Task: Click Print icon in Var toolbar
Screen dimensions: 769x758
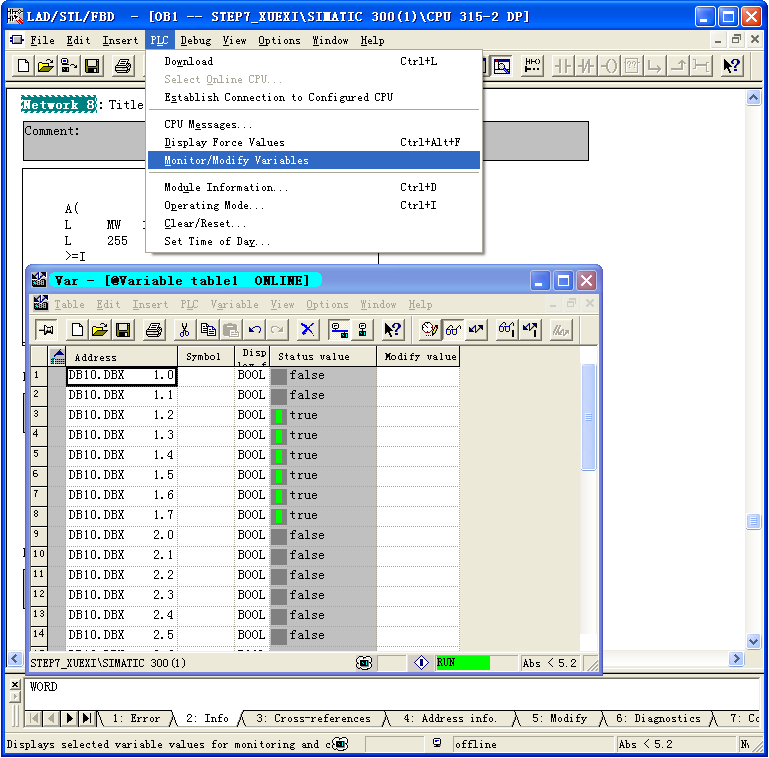Action: click(x=154, y=329)
